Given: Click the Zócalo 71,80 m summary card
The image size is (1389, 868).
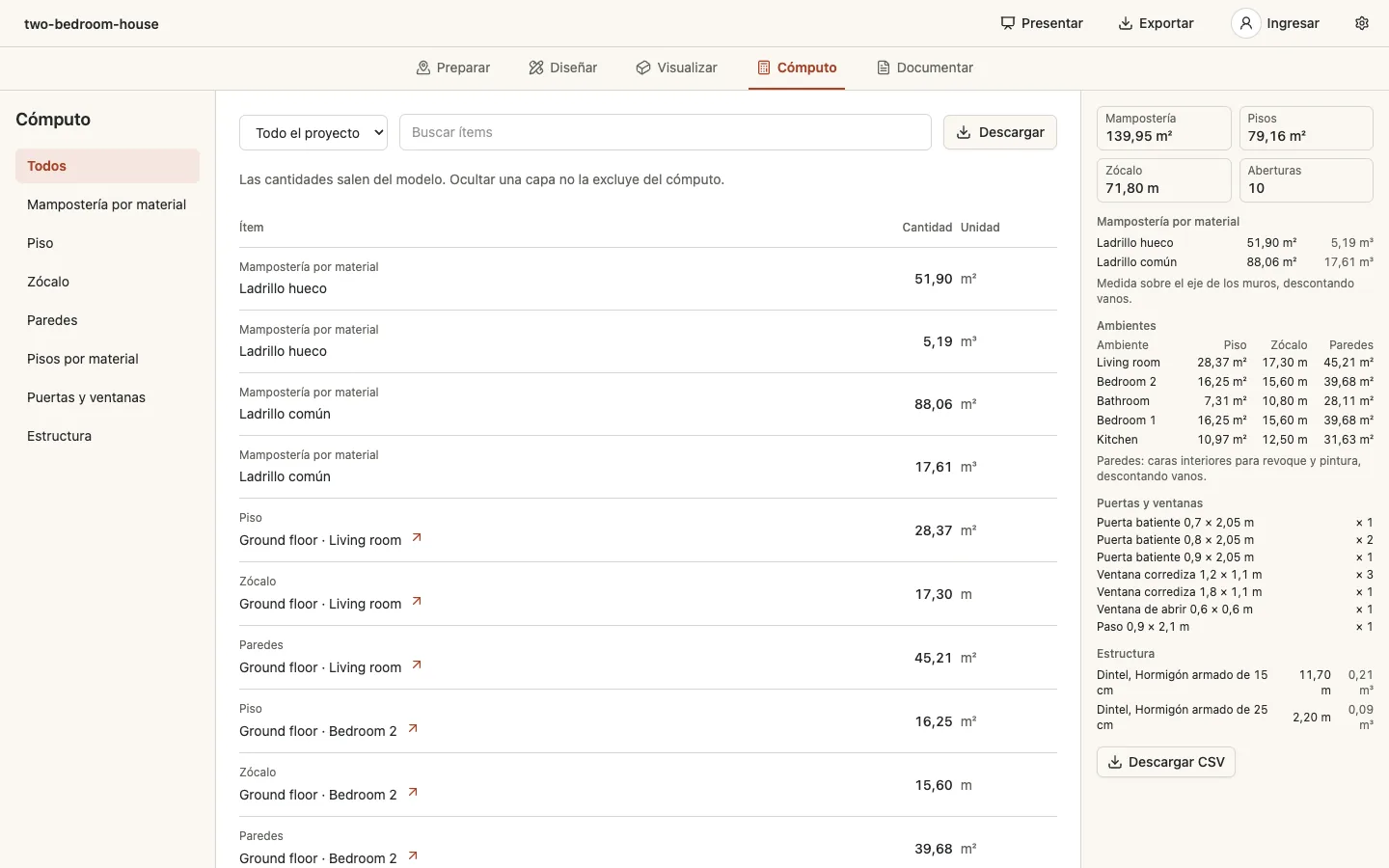Looking at the screenshot, I should click(1164, 180).
